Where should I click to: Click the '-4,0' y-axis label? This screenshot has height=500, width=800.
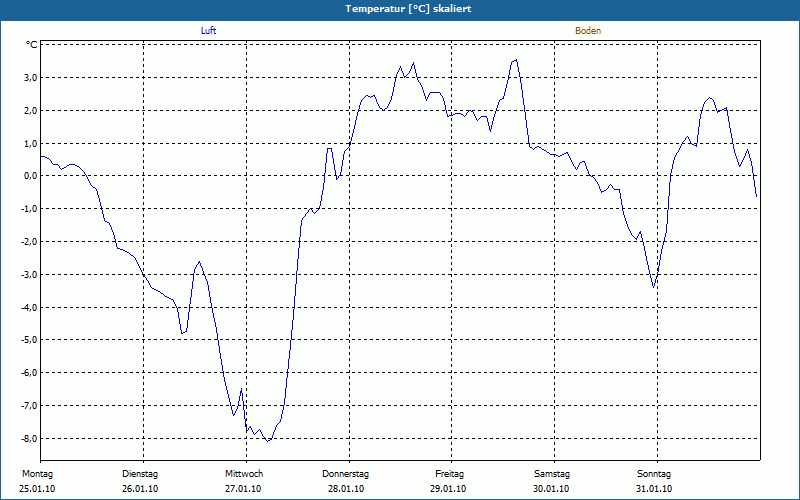pos(30,307)
